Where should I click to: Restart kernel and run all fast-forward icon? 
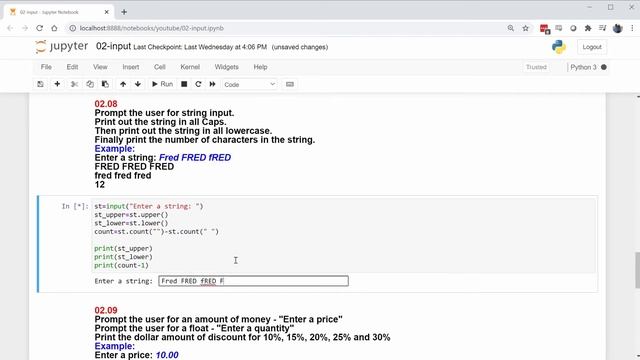coord(212,84)
